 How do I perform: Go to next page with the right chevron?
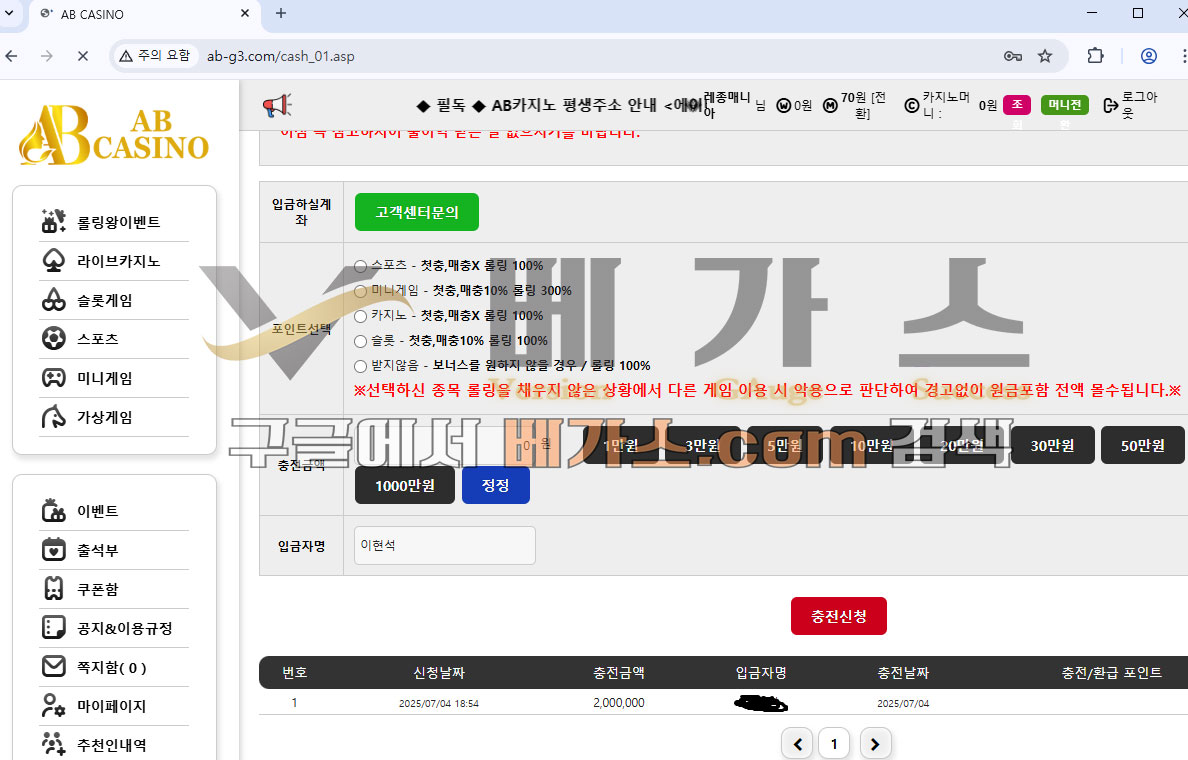[x=875, y=744]
